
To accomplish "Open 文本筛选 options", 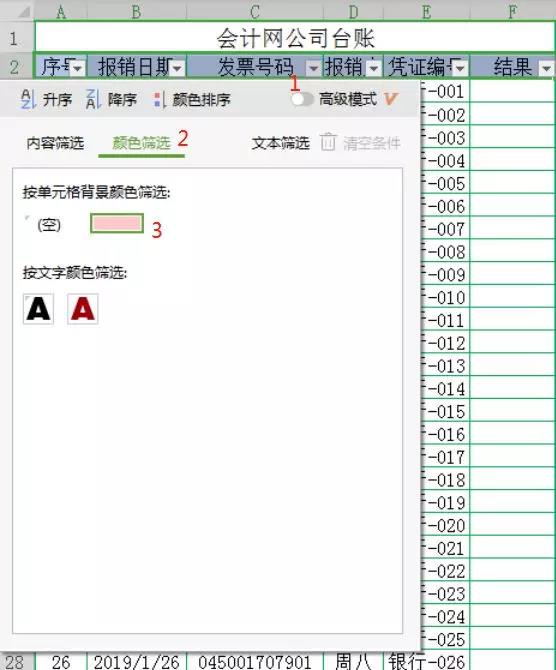I will point(281,143).
